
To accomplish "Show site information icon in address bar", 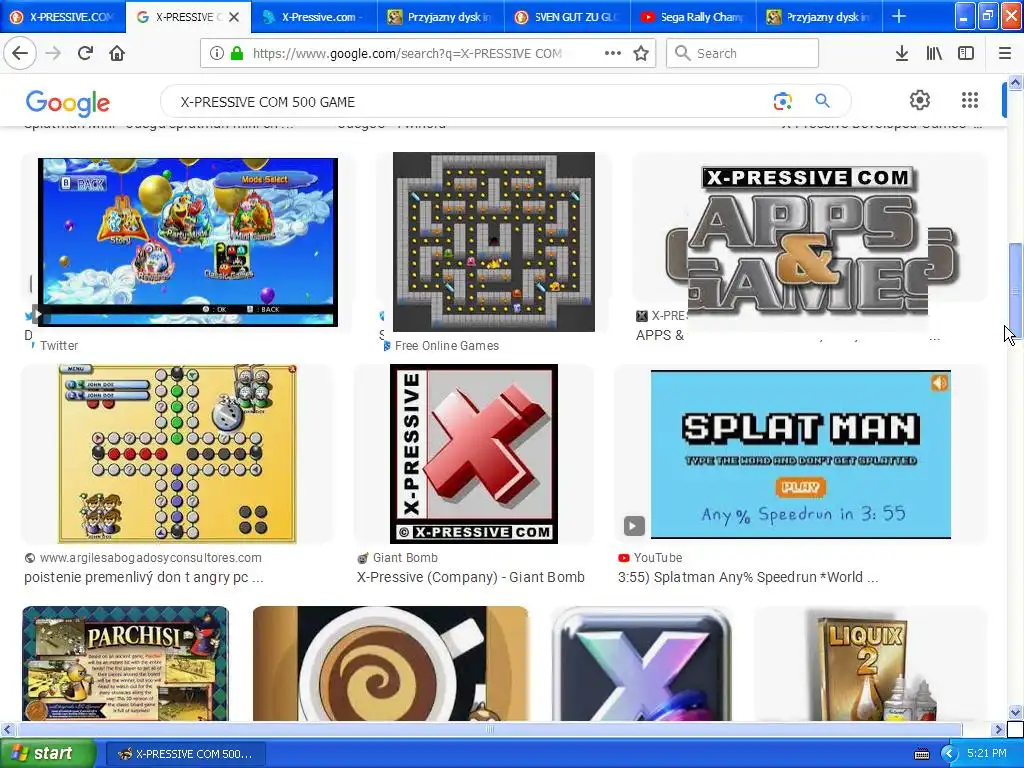I will 216,54.
